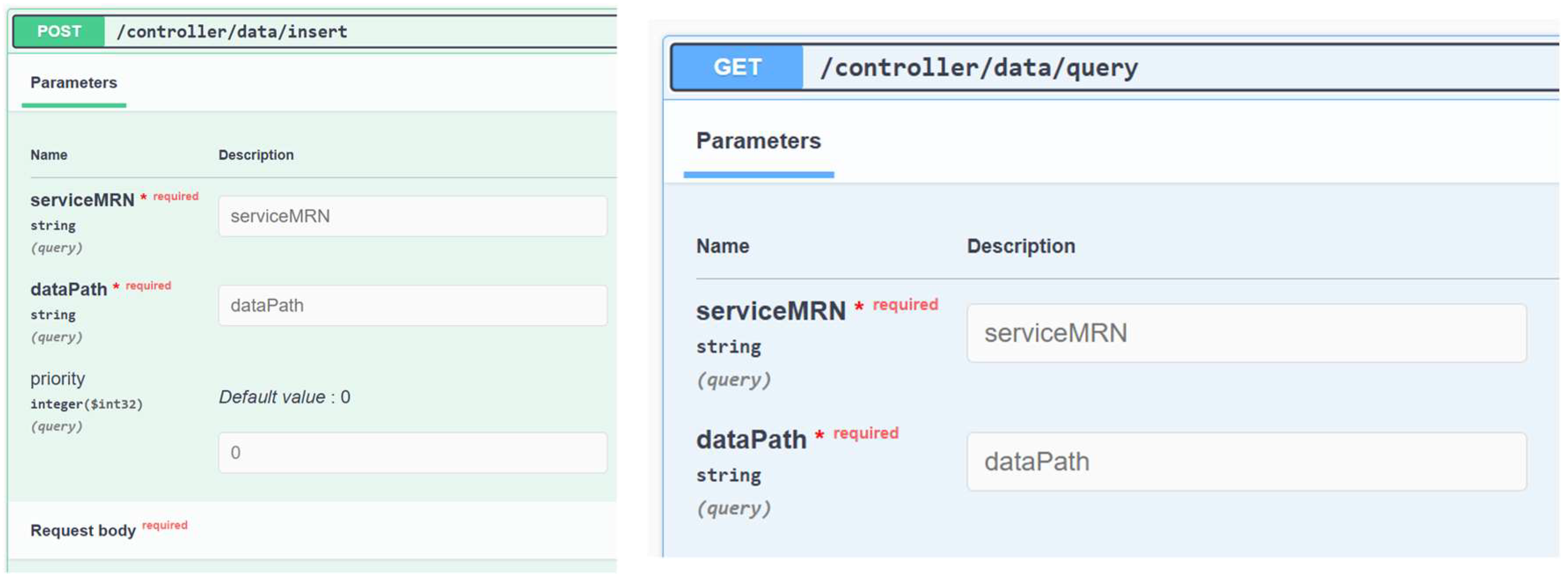The width and height of the screenshot is (1568, 582).
Task: Click the Name column header in POST panel
Action: click(x=49, y=155)
